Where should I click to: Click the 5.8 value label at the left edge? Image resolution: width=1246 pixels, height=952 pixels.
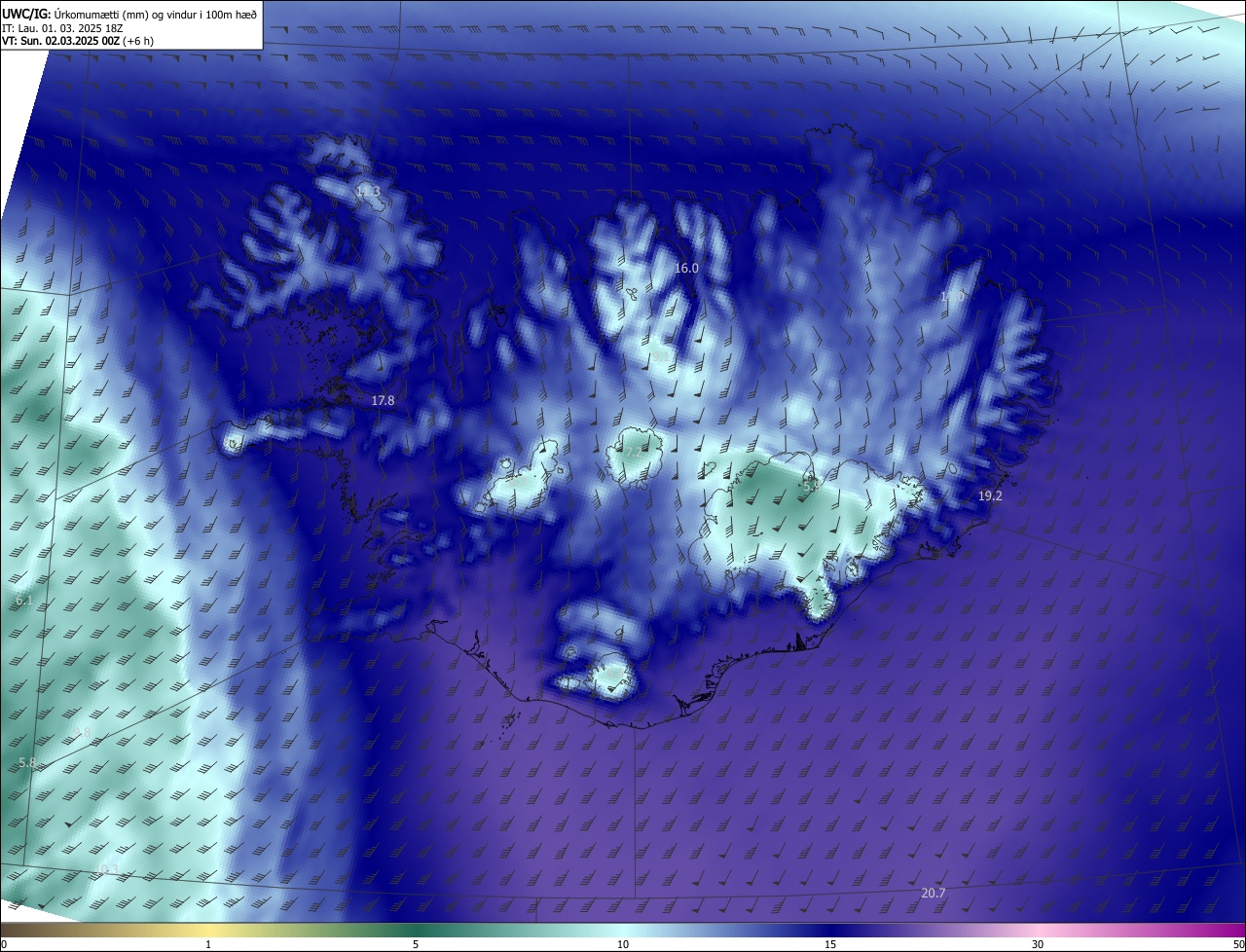(x=27, y=764)
